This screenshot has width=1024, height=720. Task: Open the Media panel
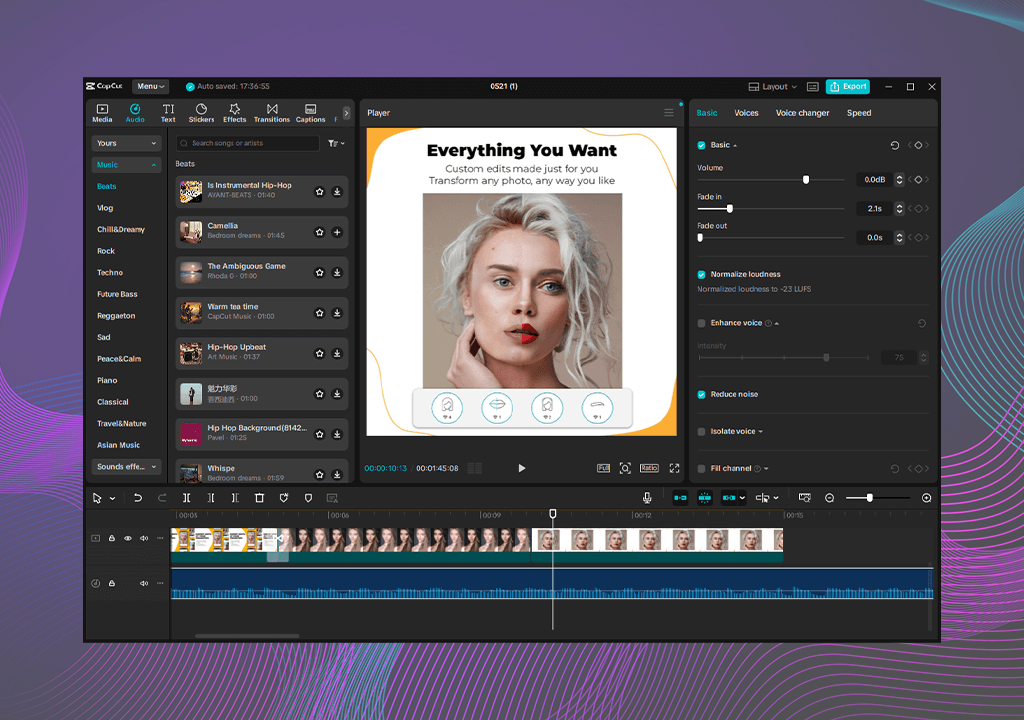[102, 112]
